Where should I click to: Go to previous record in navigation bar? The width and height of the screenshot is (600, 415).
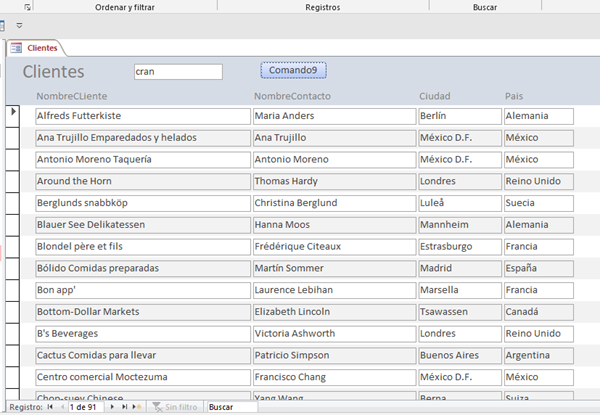point(60,407)
